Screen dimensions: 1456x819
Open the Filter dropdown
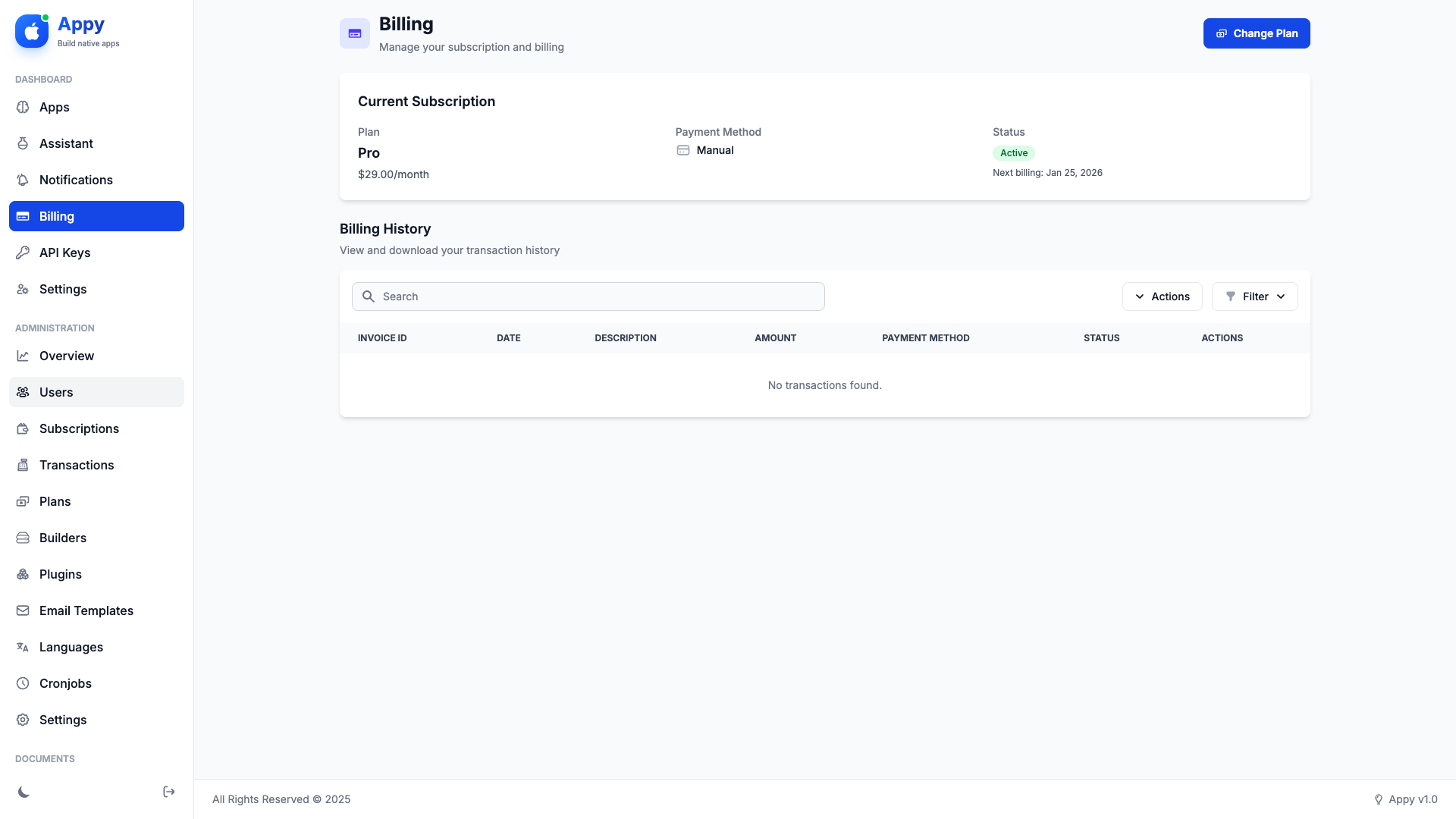[x=1254, y=297]
